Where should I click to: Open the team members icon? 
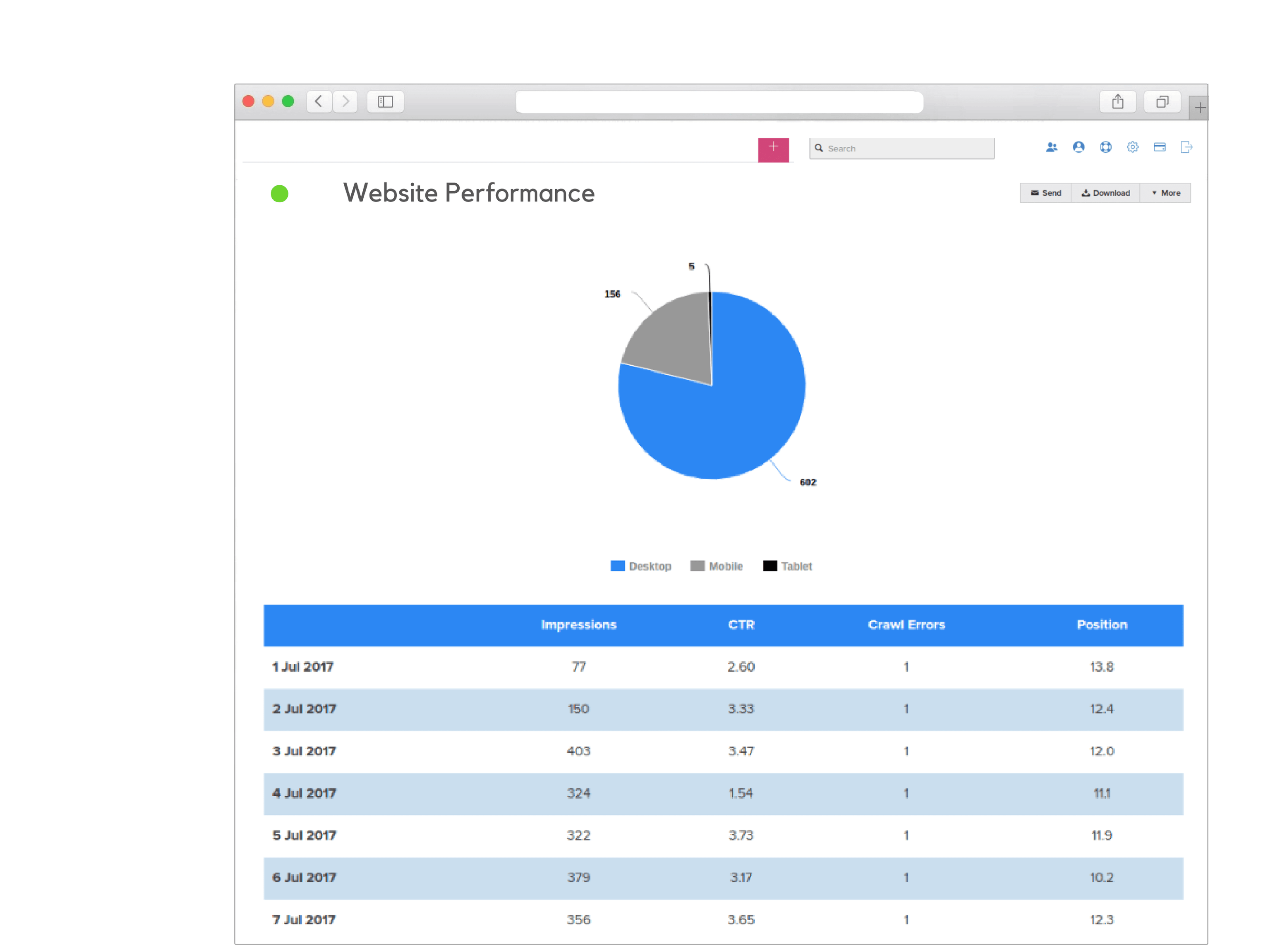(1052, 147)
